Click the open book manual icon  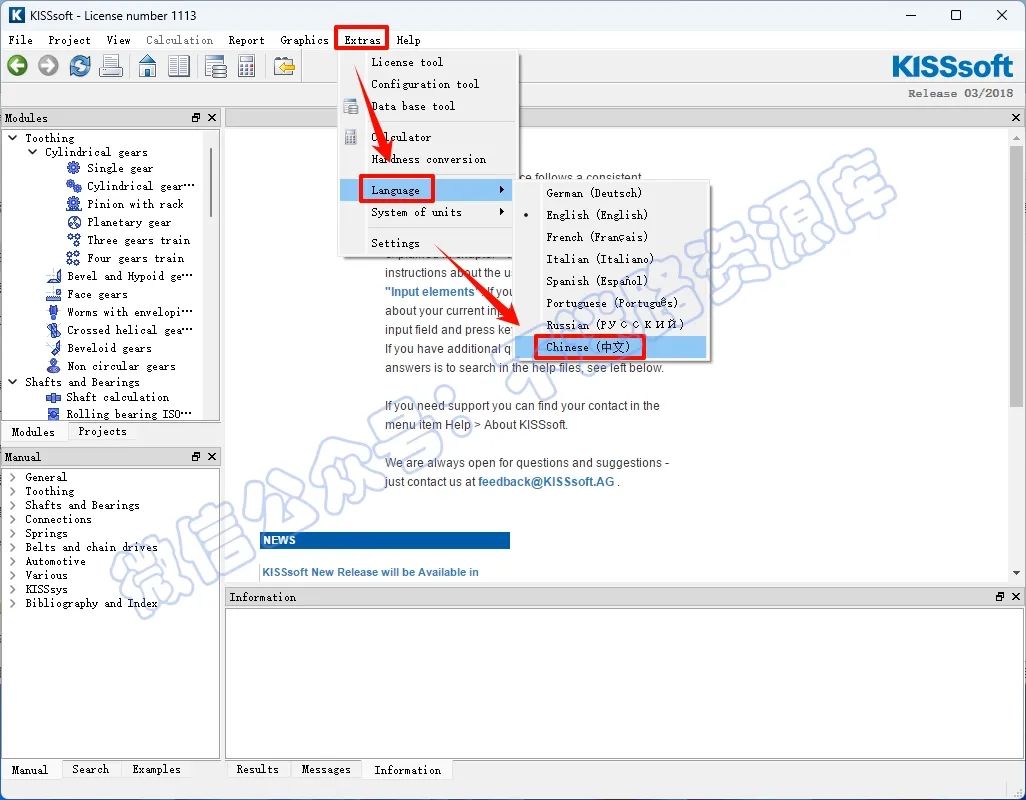point(179,65)
